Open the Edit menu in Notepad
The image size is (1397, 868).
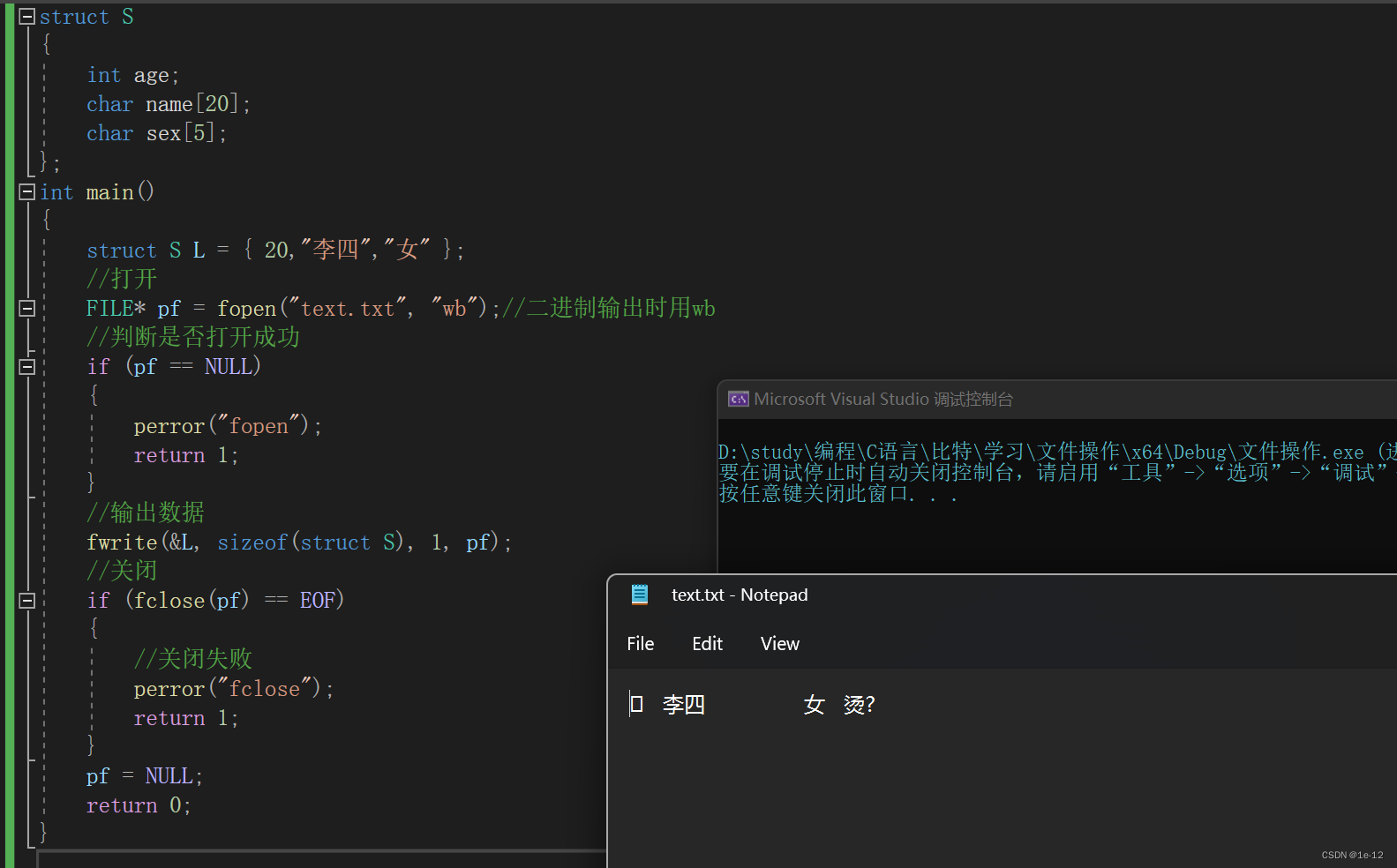pyautogui.click(x=707, y=644)
